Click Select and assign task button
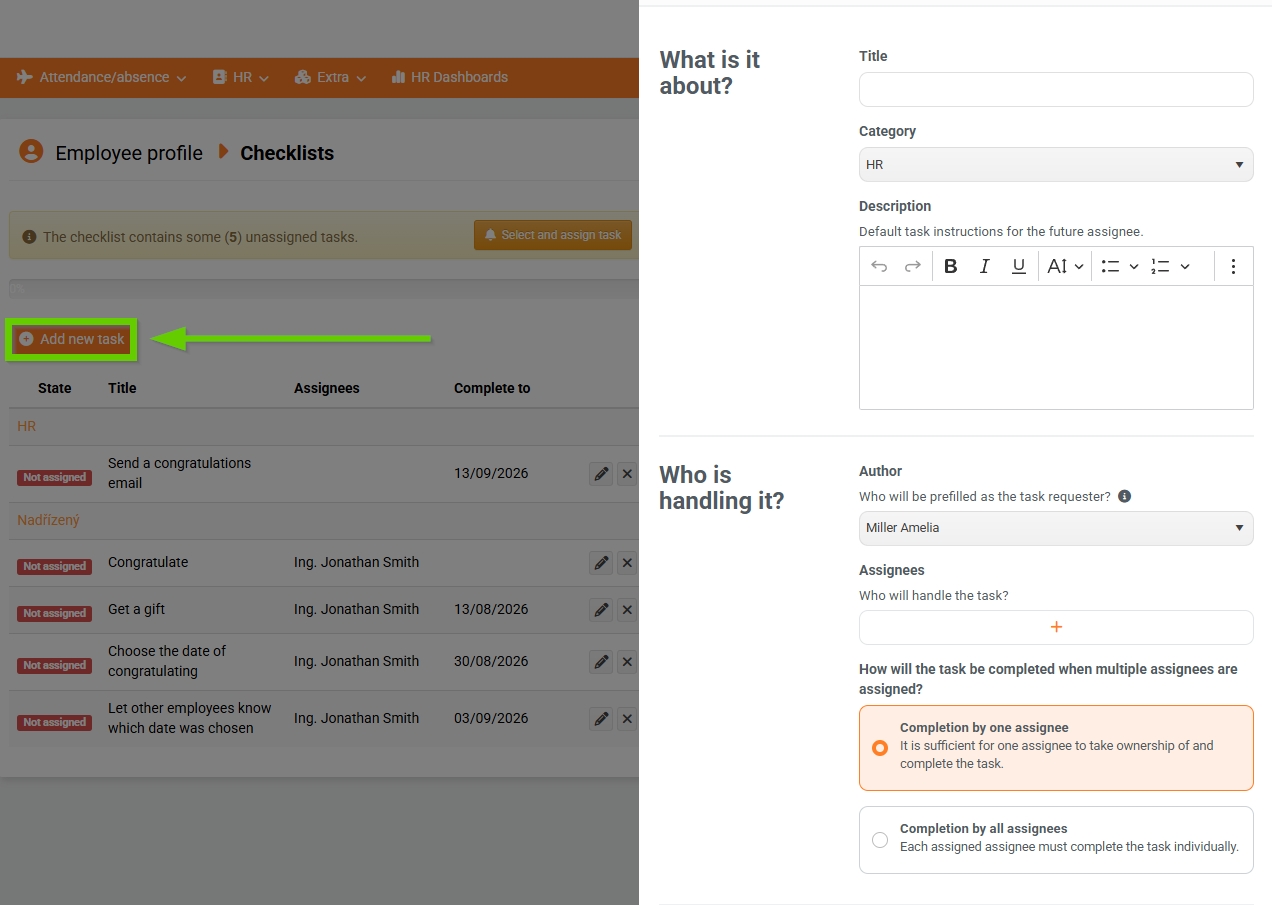Screen dimensions: 1272x905 553,235
